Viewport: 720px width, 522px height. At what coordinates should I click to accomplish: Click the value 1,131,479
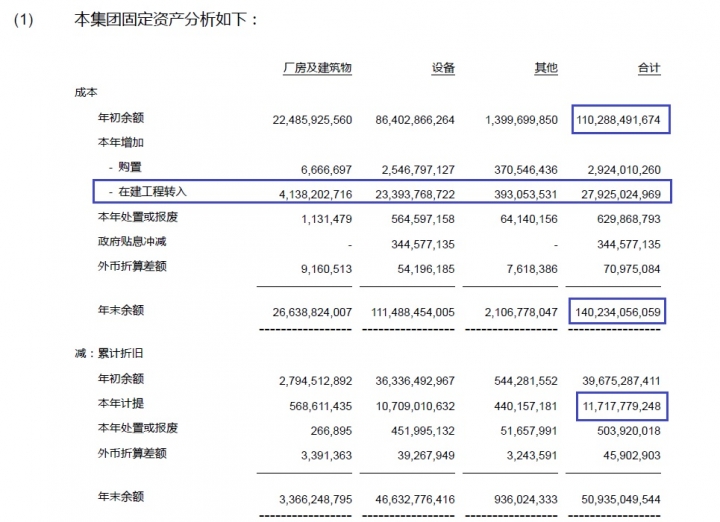click(x=326, y=219)
